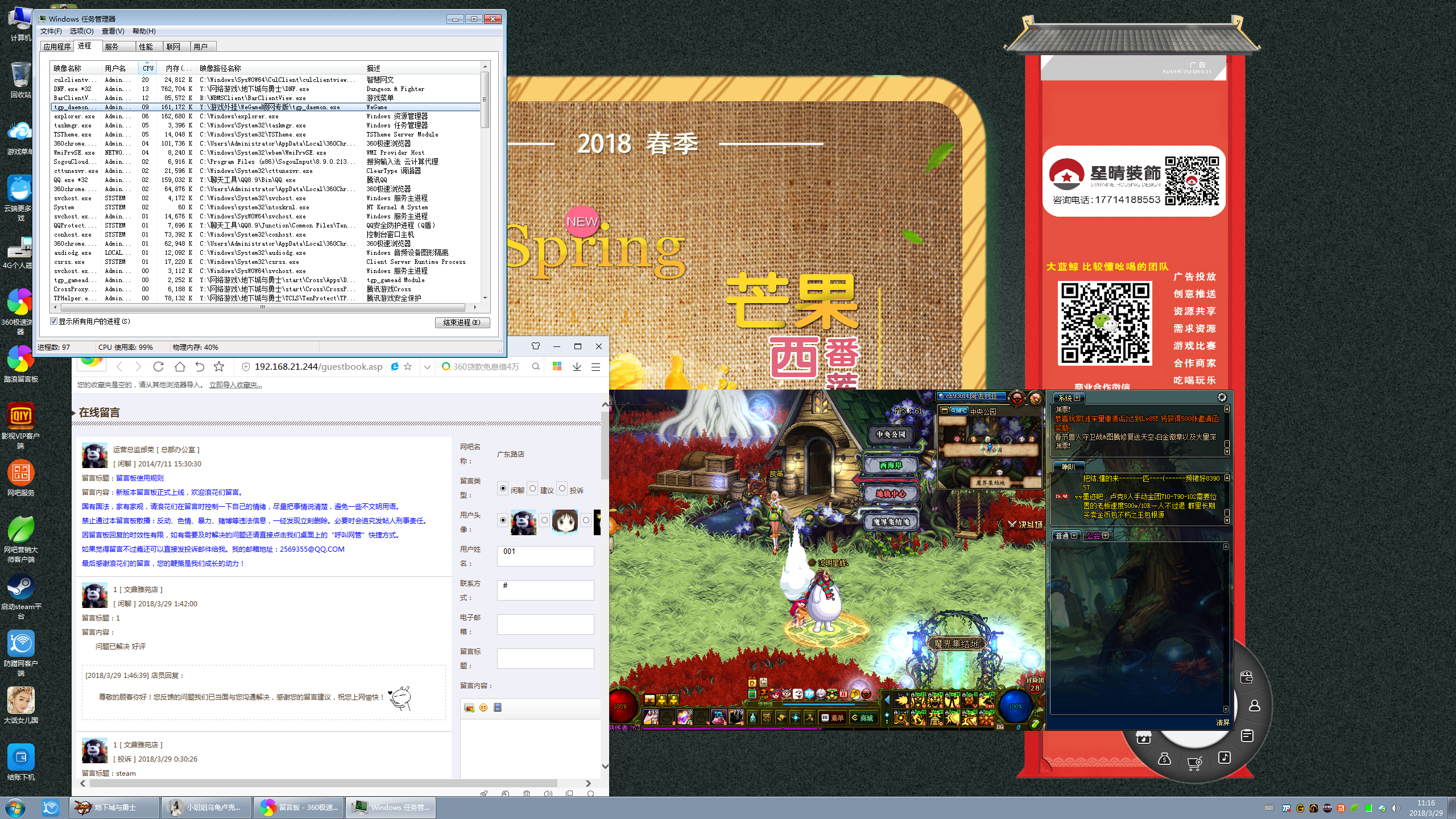1456x819 pixels.
Task: Choose the anime girl avatar radio button
Action: [544, 520]
